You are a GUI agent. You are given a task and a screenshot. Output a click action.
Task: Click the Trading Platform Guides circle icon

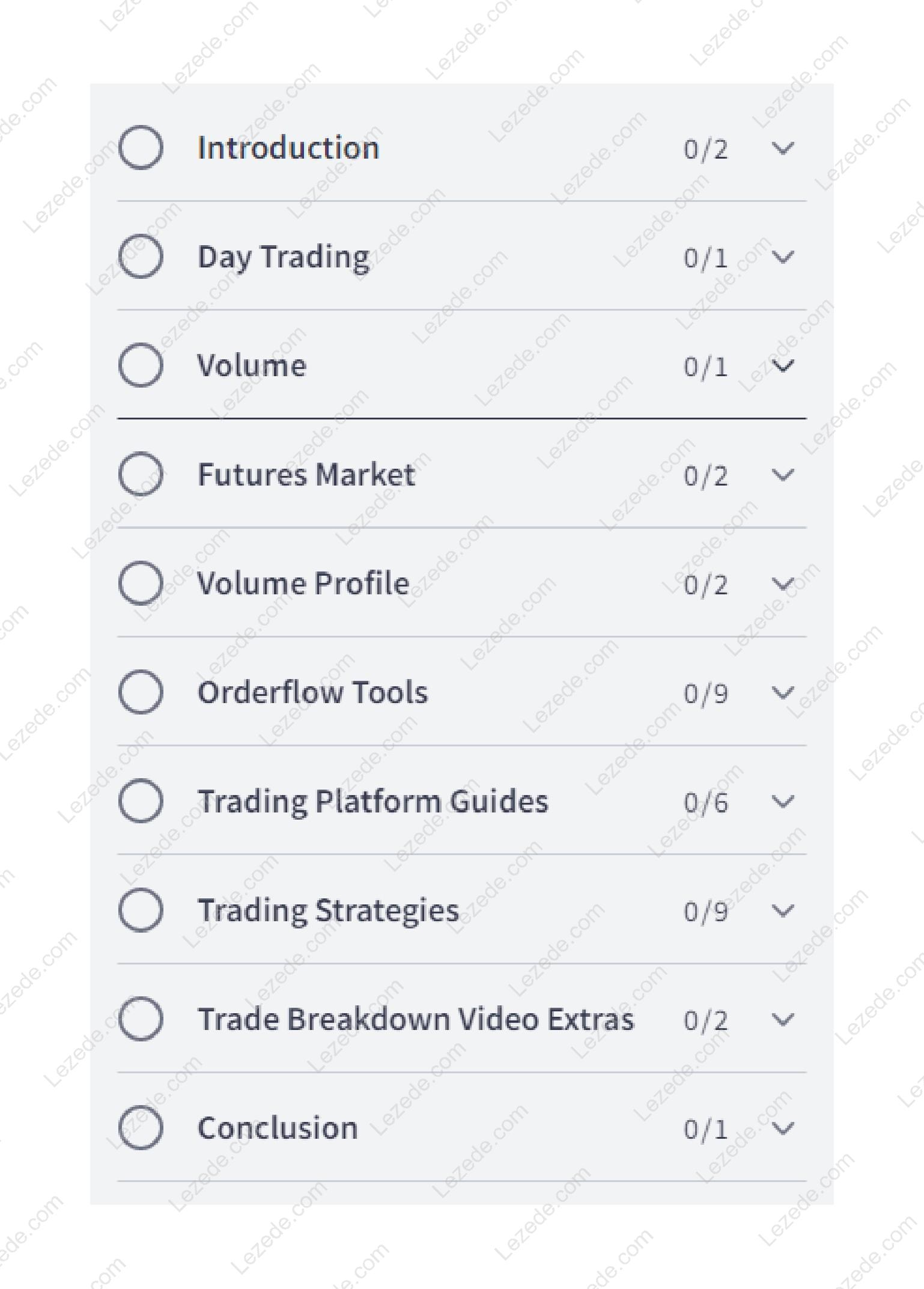pyautogui.click(x=141, y=800)
